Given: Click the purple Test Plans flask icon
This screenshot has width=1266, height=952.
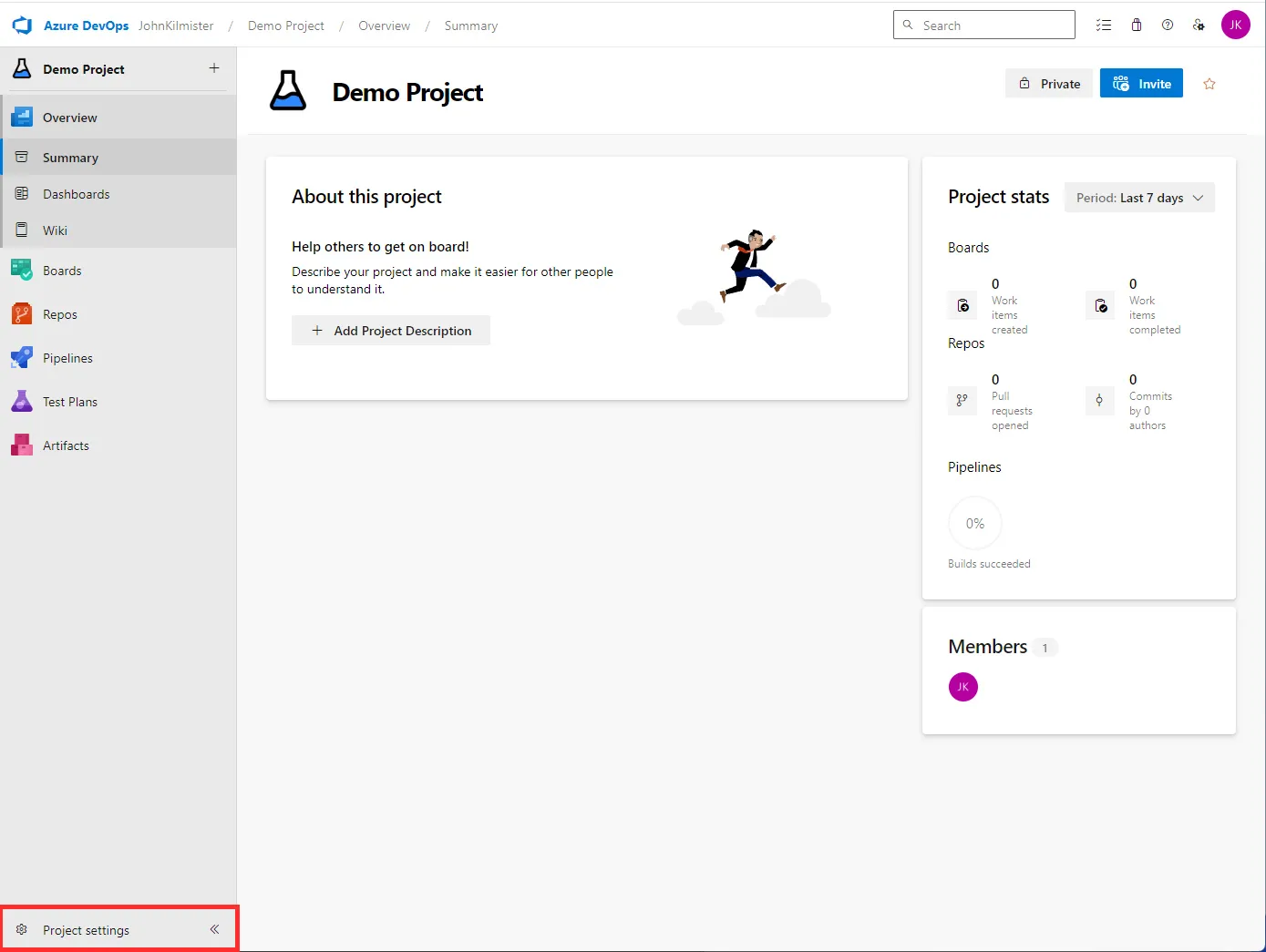Looking at the screenshot, I should pyautogui.click(x=22, y=401).
